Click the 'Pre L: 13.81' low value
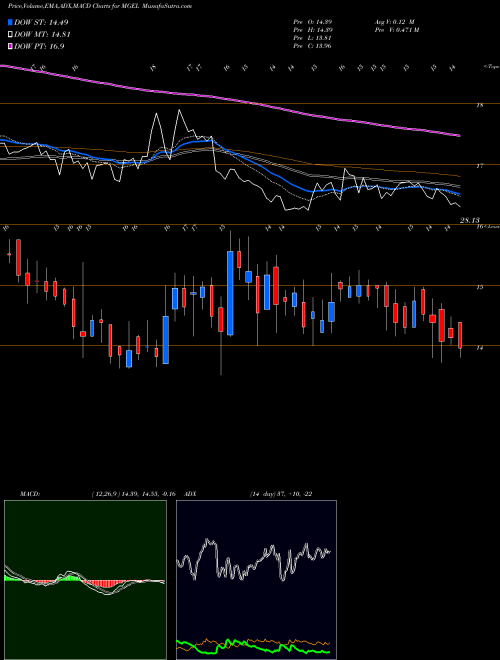 [313, 37]
